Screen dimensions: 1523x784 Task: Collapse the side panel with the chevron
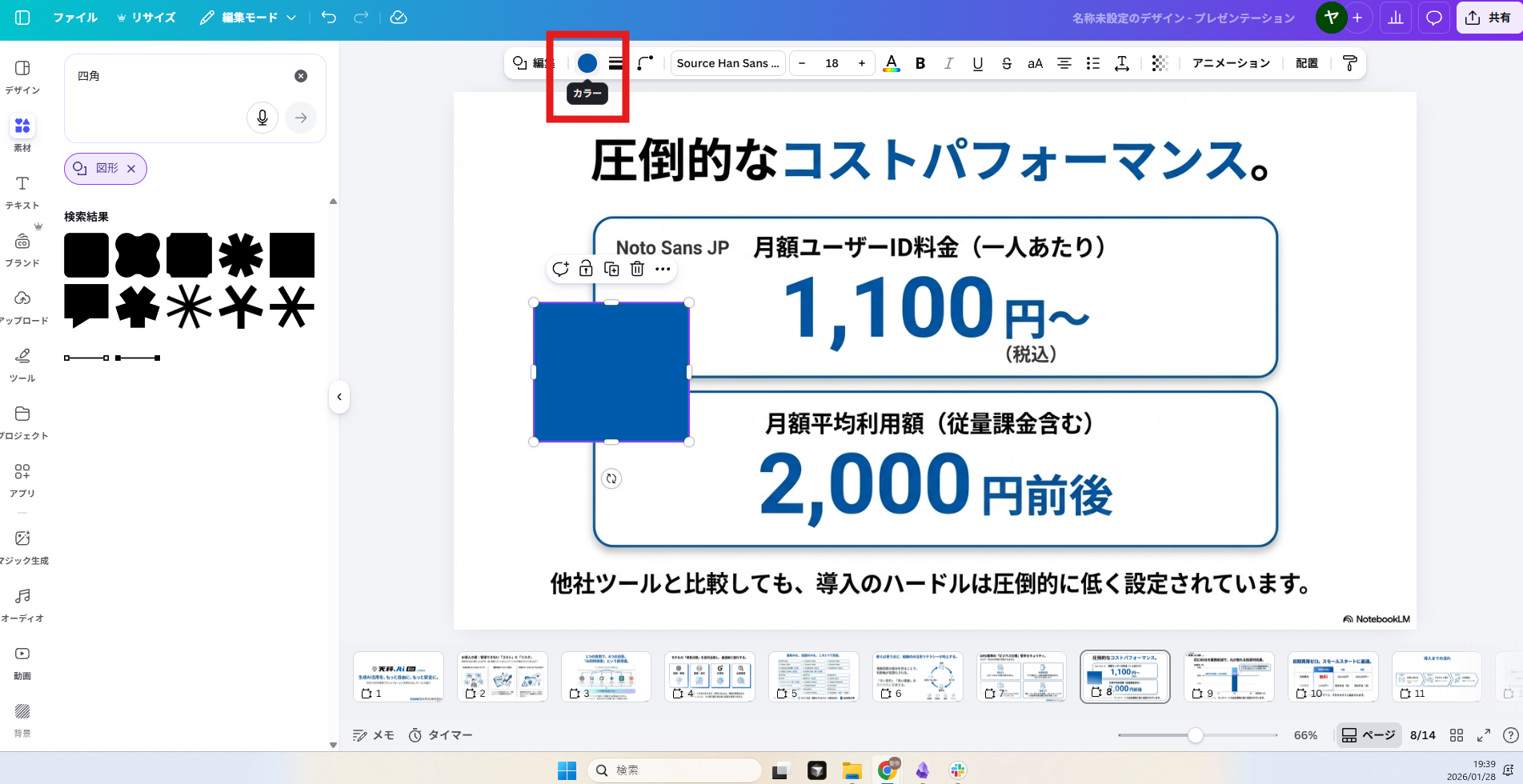[x=339, y=397]
